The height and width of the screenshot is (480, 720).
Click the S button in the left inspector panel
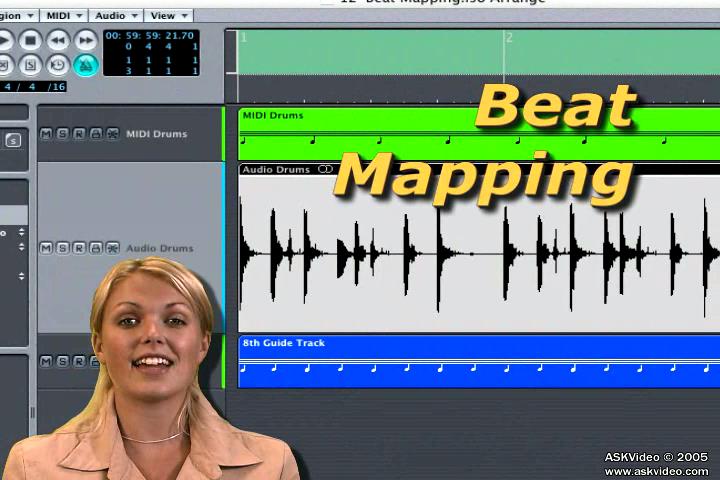(x=13, y=140)
